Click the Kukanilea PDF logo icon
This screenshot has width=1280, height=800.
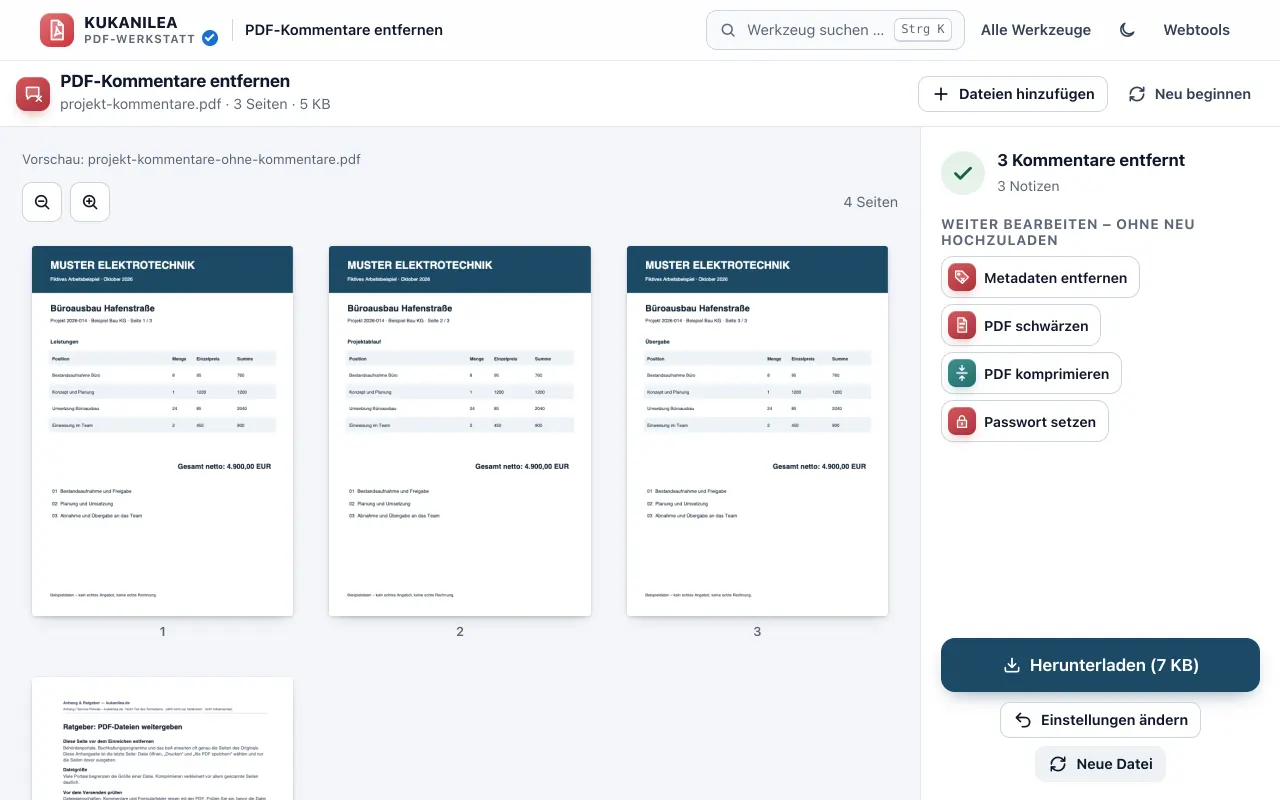coord(57,30)
